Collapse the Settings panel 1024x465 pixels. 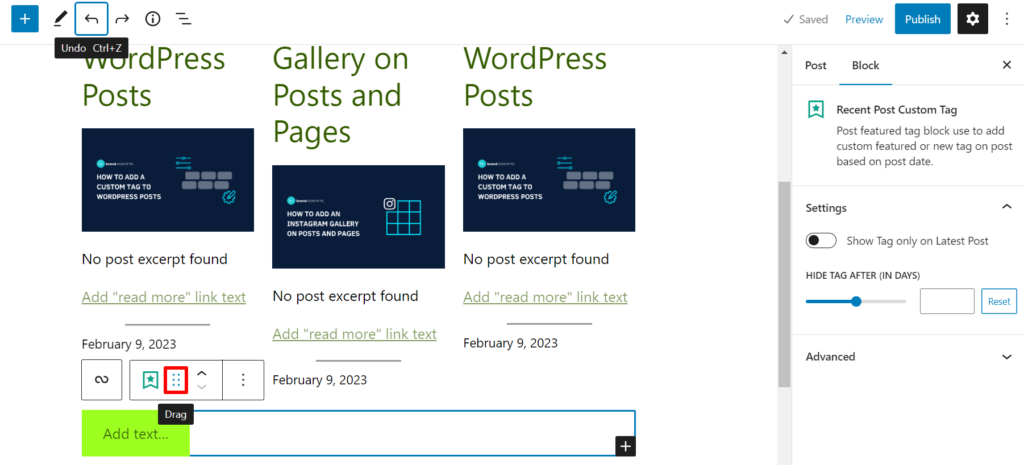coord(1006,207)
